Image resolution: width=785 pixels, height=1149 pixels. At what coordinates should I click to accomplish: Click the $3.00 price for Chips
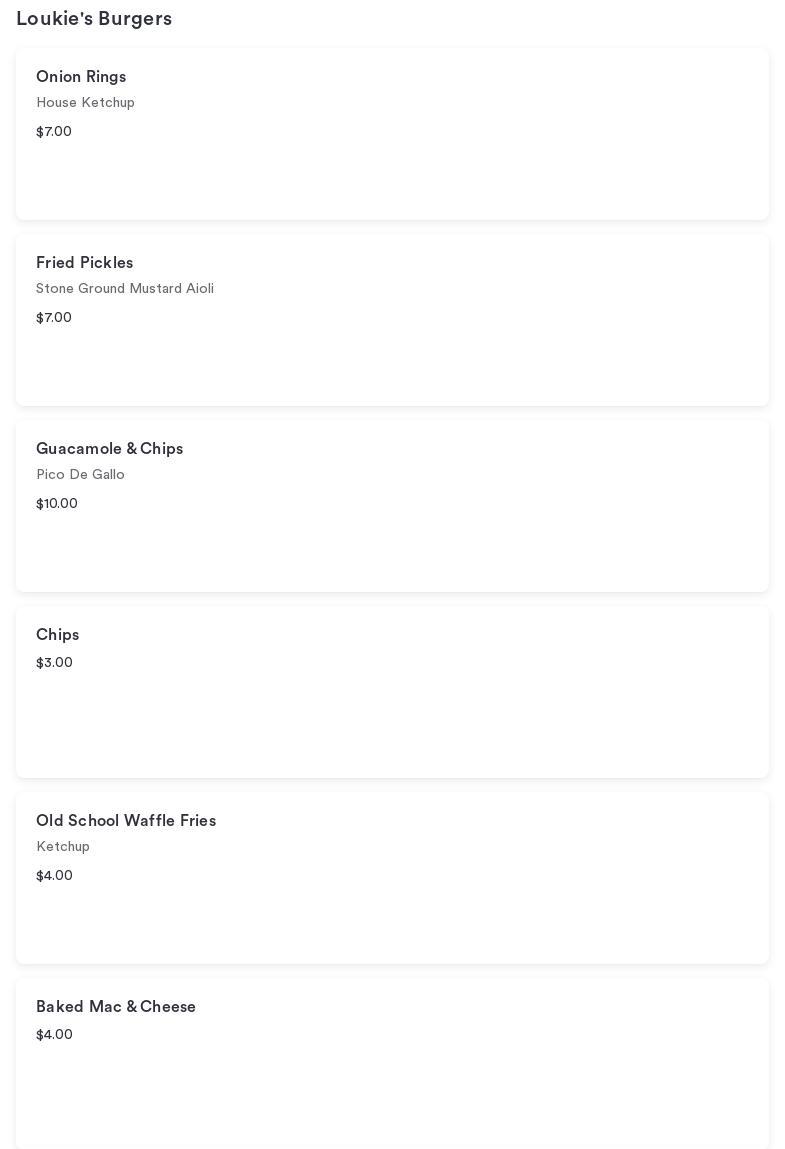(x=54, y=663)
